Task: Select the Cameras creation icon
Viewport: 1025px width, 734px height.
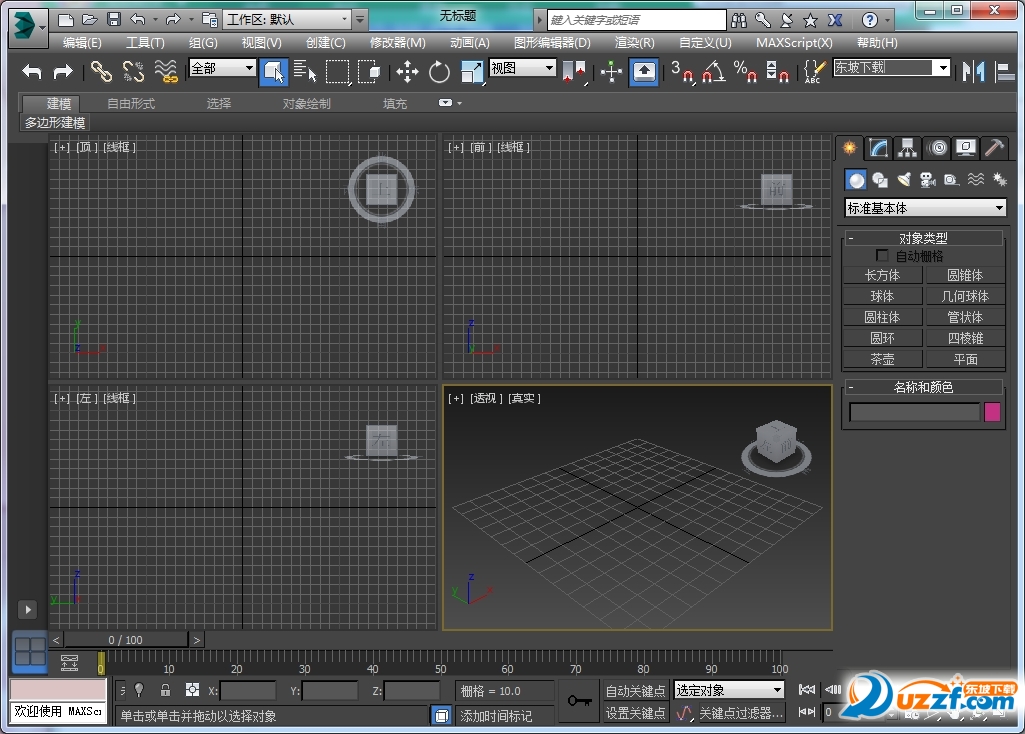Action: (929, 179)
